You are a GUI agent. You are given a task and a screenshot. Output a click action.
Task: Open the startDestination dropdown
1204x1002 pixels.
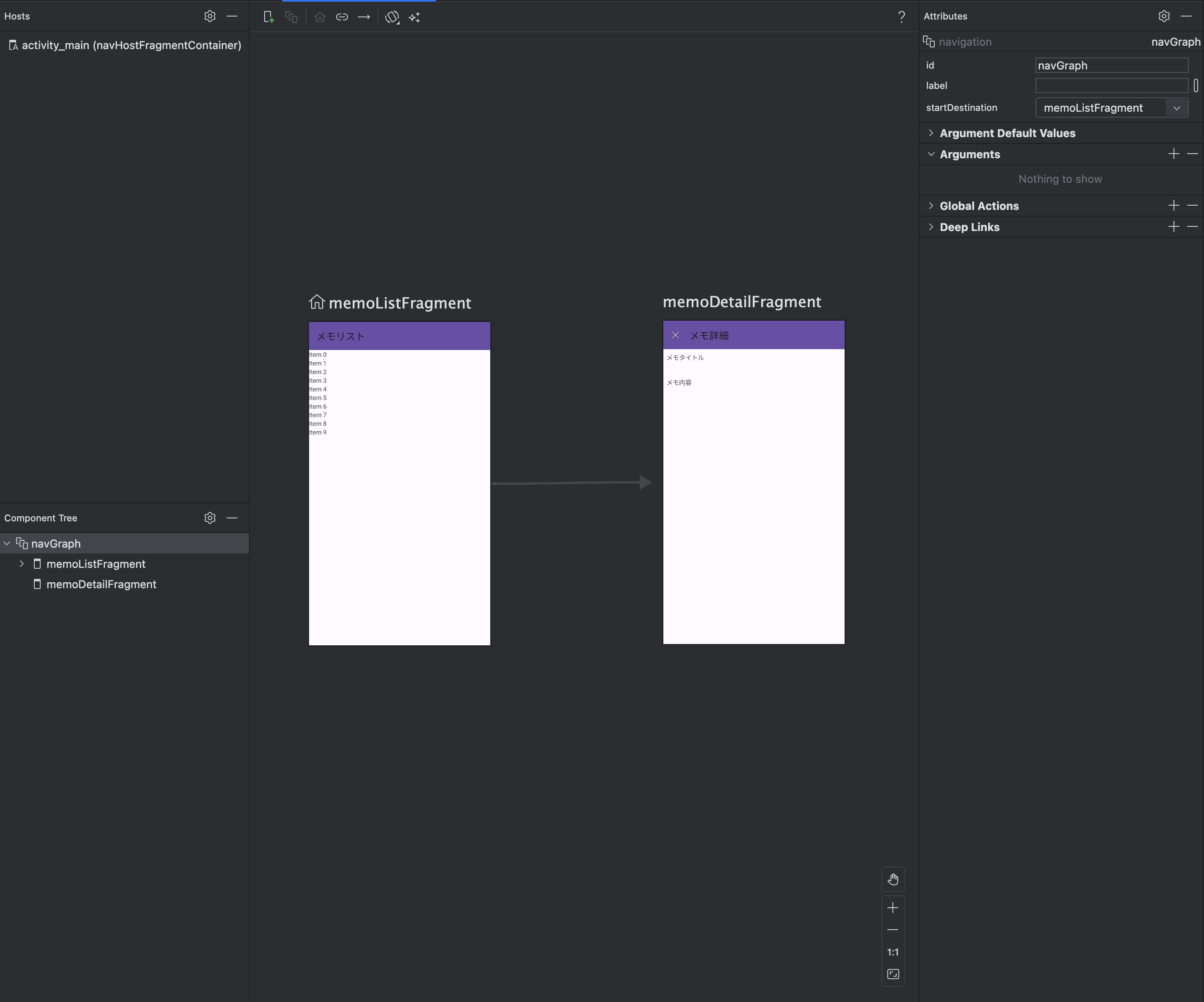(1176, 108)
